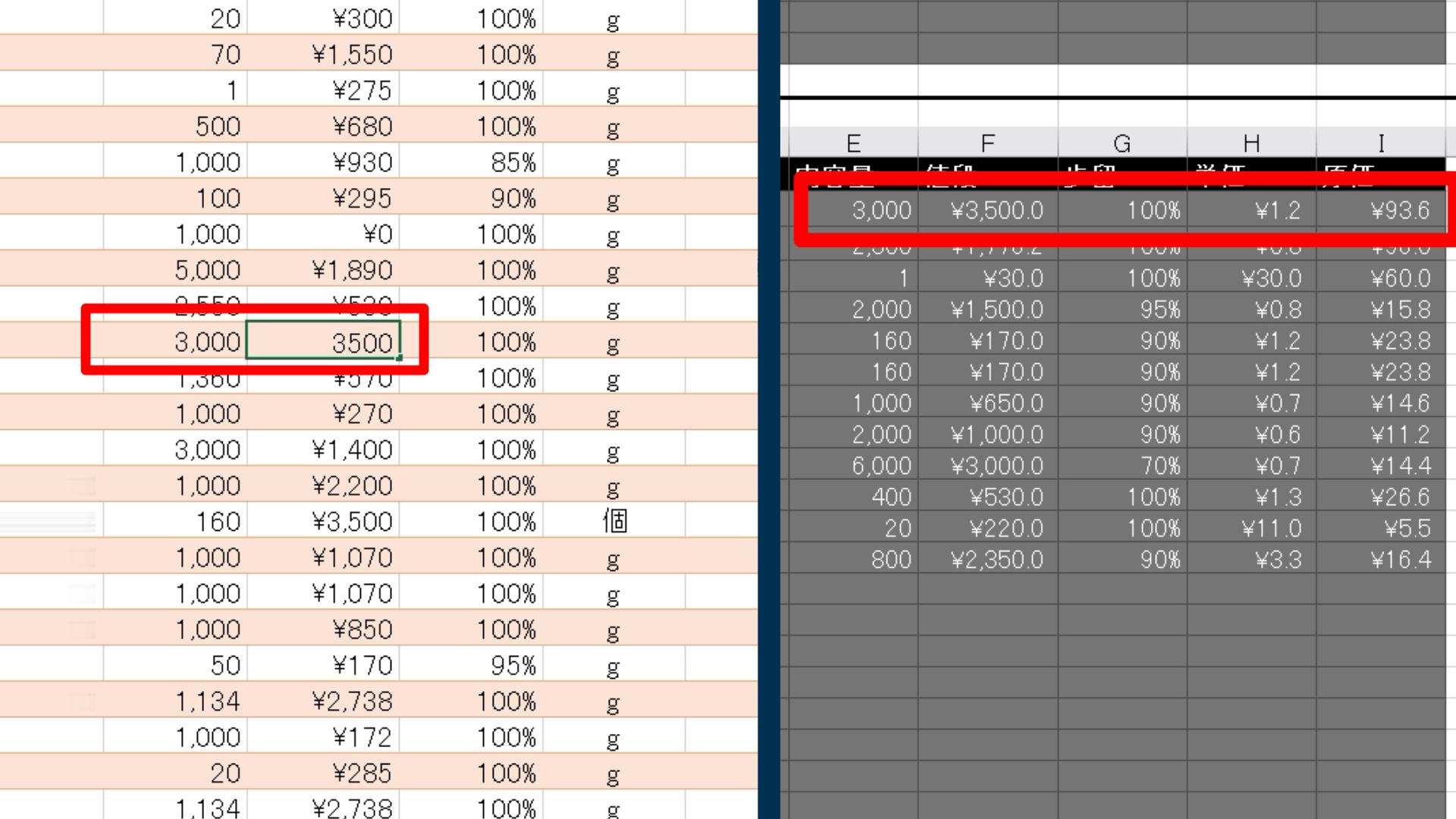Select the ¥1,890 price cell

coord(324,270)
